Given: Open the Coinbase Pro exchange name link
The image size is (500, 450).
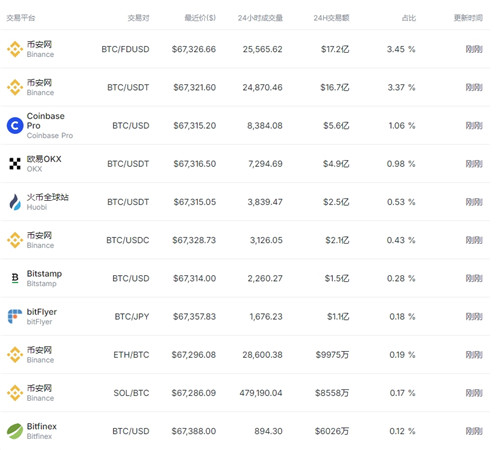Looking at the screenshot, I should point(46,121).
